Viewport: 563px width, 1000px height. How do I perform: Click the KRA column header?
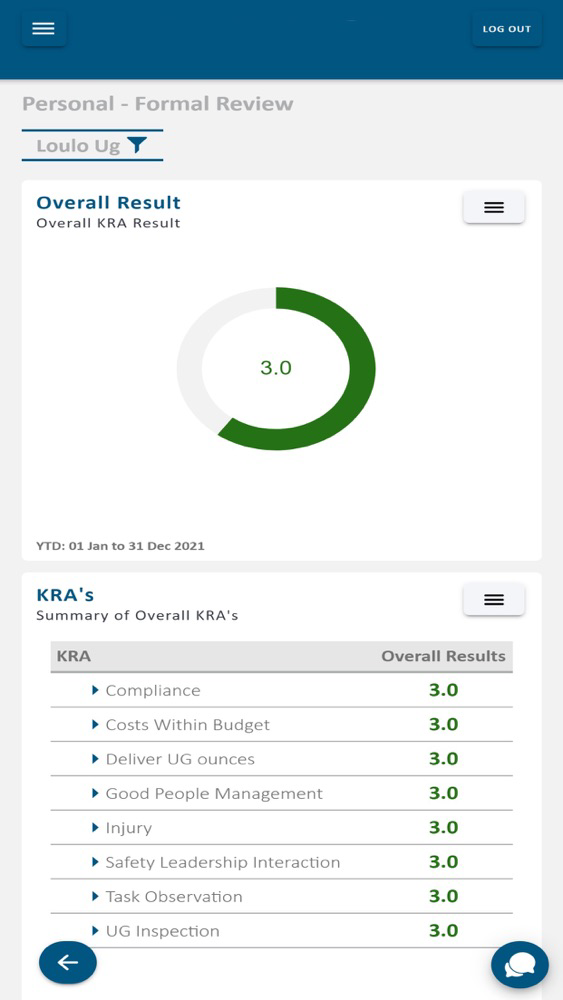point(73,656)
